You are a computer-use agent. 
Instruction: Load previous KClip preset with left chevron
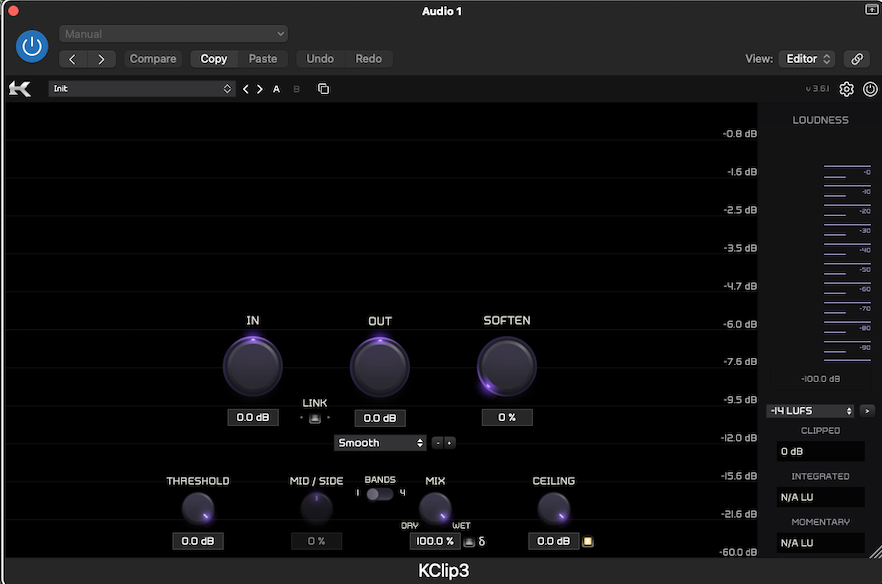tap(246, 89)
